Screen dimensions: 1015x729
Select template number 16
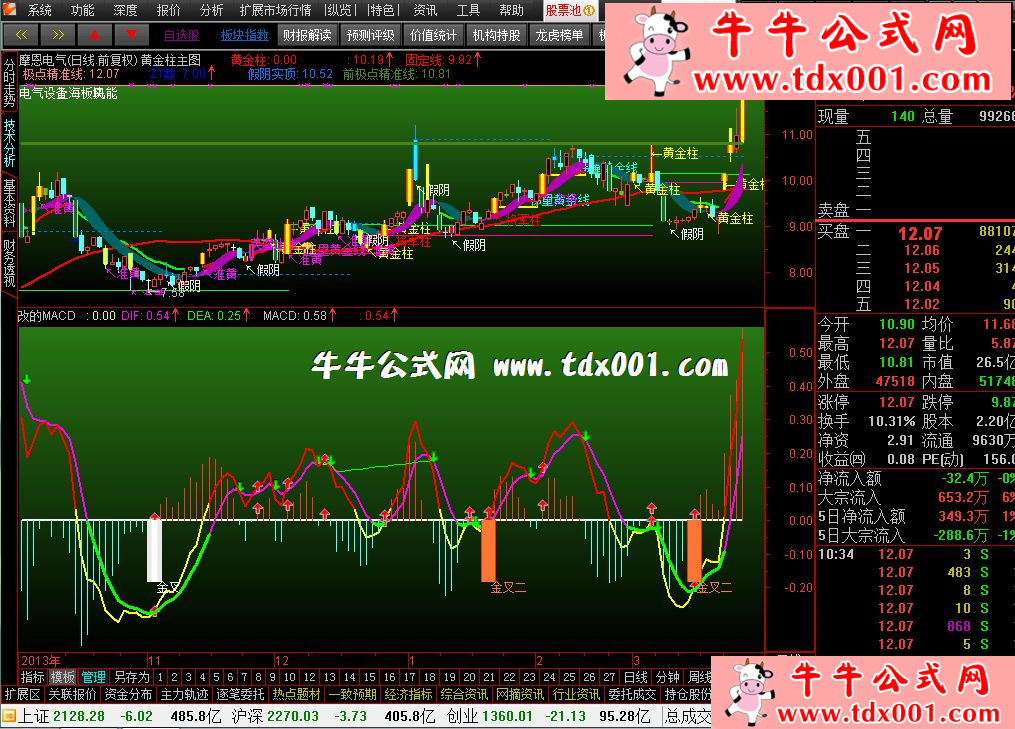[x=390, y=677]
